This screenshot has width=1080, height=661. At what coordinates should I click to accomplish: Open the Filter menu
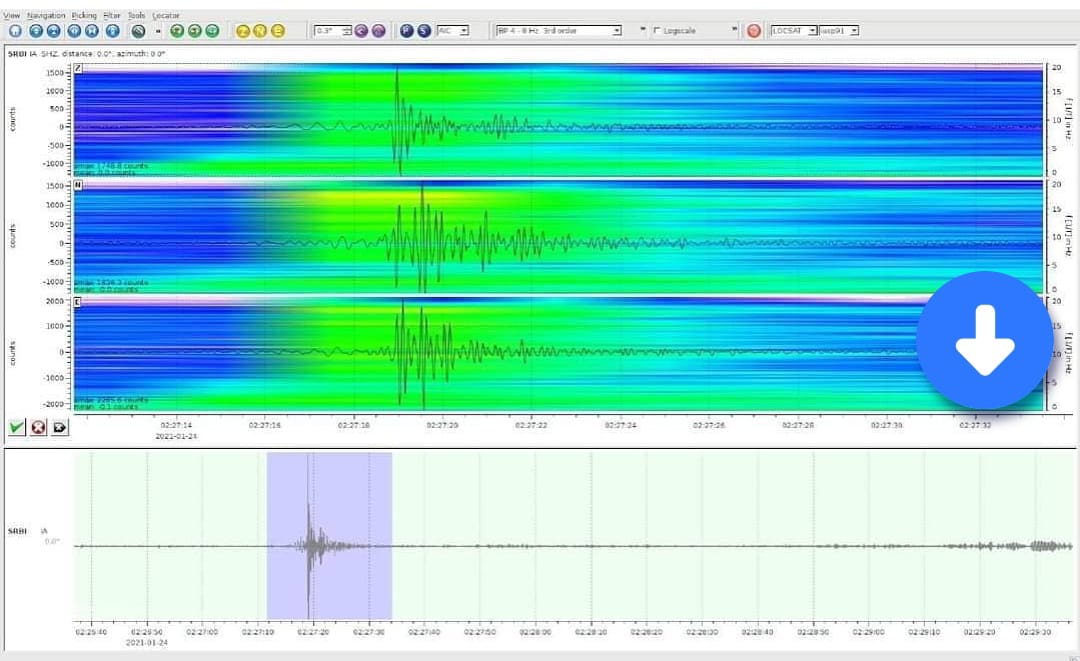tap(112, 16)
